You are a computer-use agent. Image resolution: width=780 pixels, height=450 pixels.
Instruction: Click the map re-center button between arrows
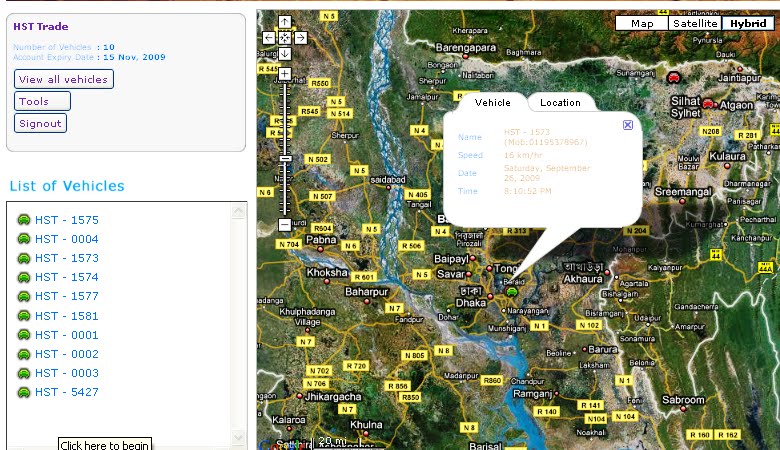tap(285, 38)
